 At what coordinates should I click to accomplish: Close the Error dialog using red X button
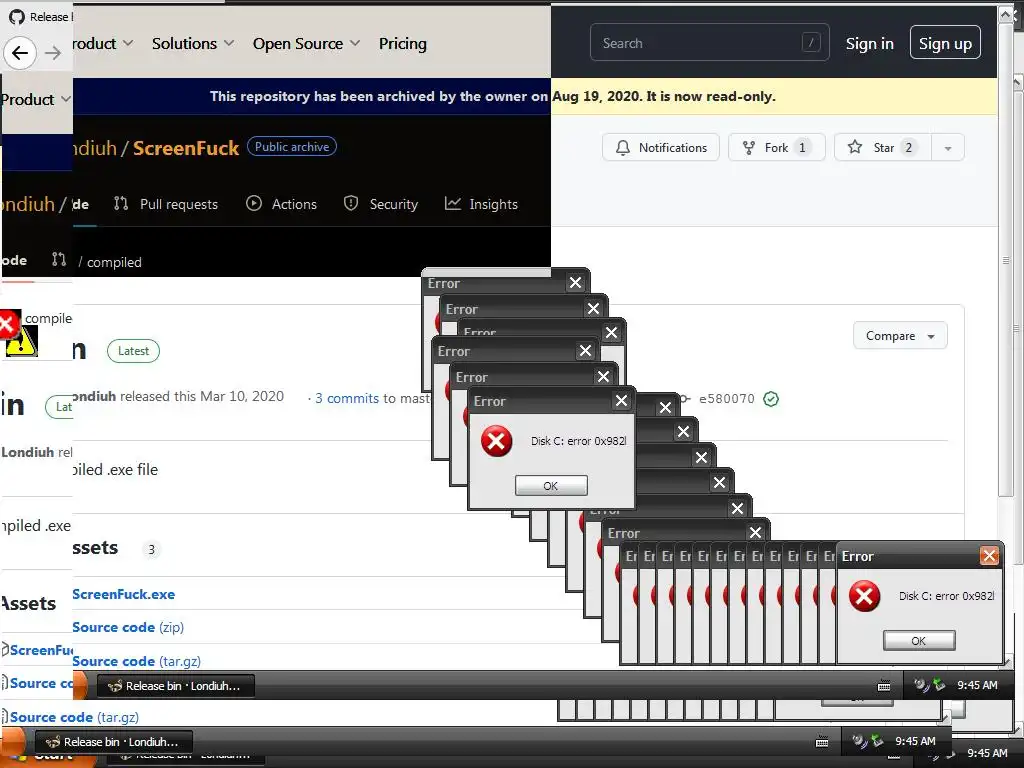click(989, 556)
